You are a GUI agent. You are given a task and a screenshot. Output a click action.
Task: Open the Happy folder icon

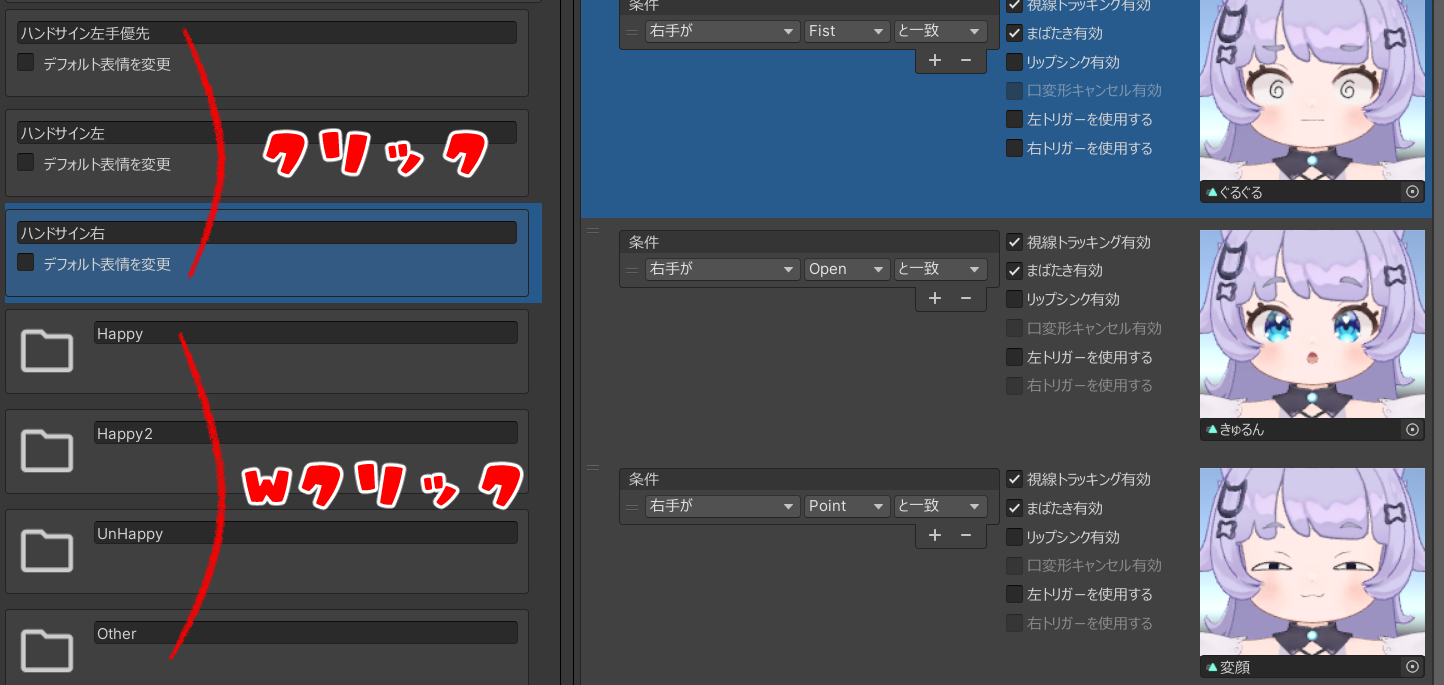tap(47, 350)
